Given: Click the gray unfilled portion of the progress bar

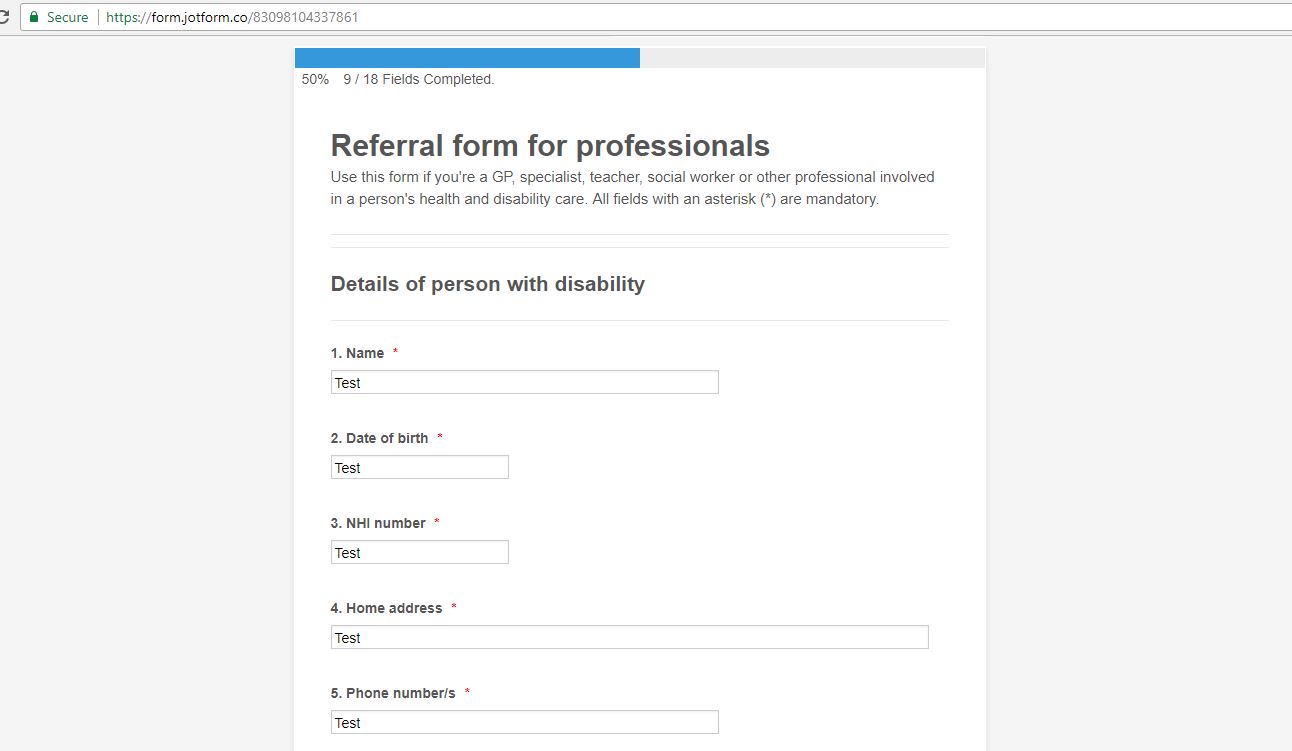Looking at the screenshot, I should tap(812, 57).
